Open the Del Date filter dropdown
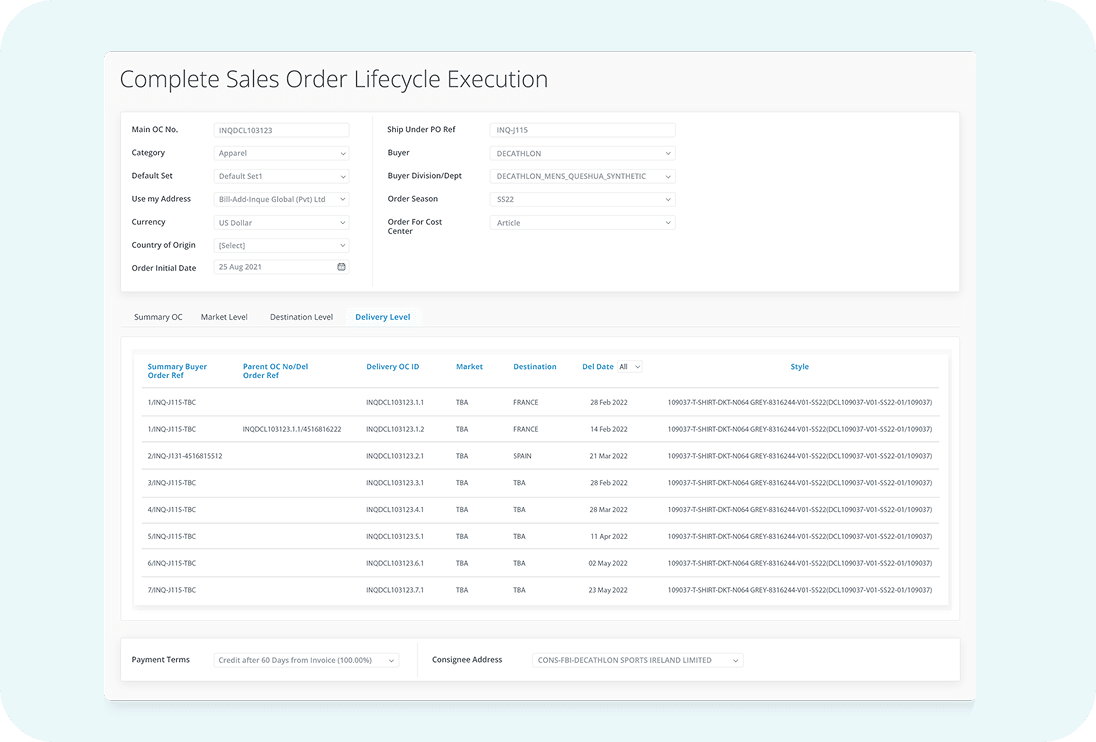Viewport: 1096px width, 742px height. click(x=630, y=367)
